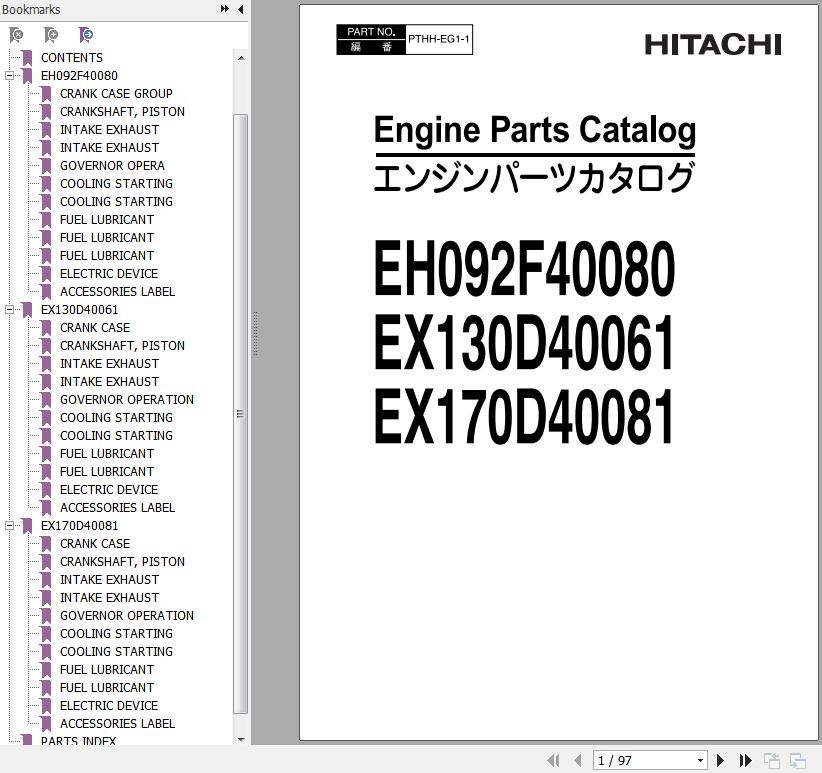This screenshot has height=773, width=822.
Task: Select the EH092F40080 bookmark
Action: [79, 75]
